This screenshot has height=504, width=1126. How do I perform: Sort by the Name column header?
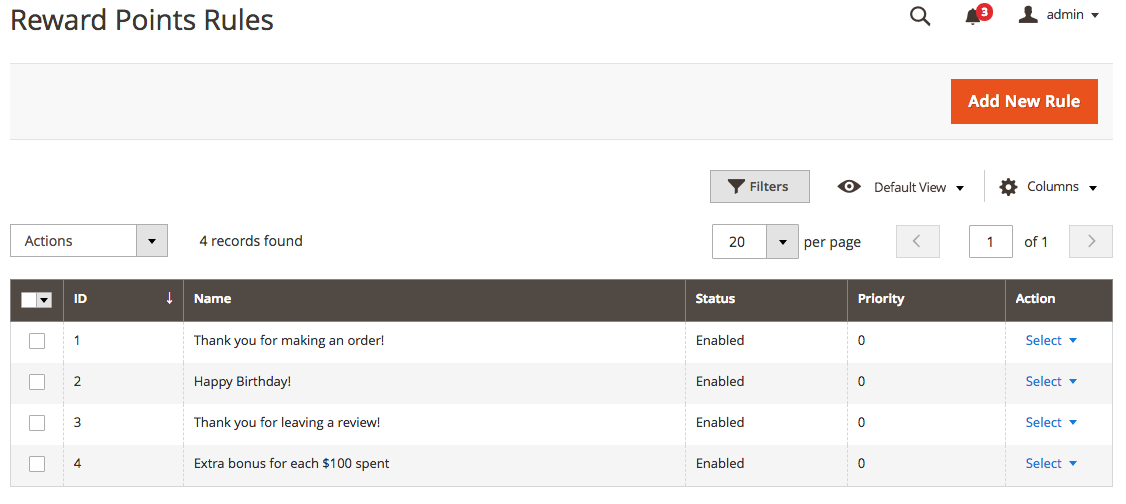pyautogui.click(x=434, y=299)
